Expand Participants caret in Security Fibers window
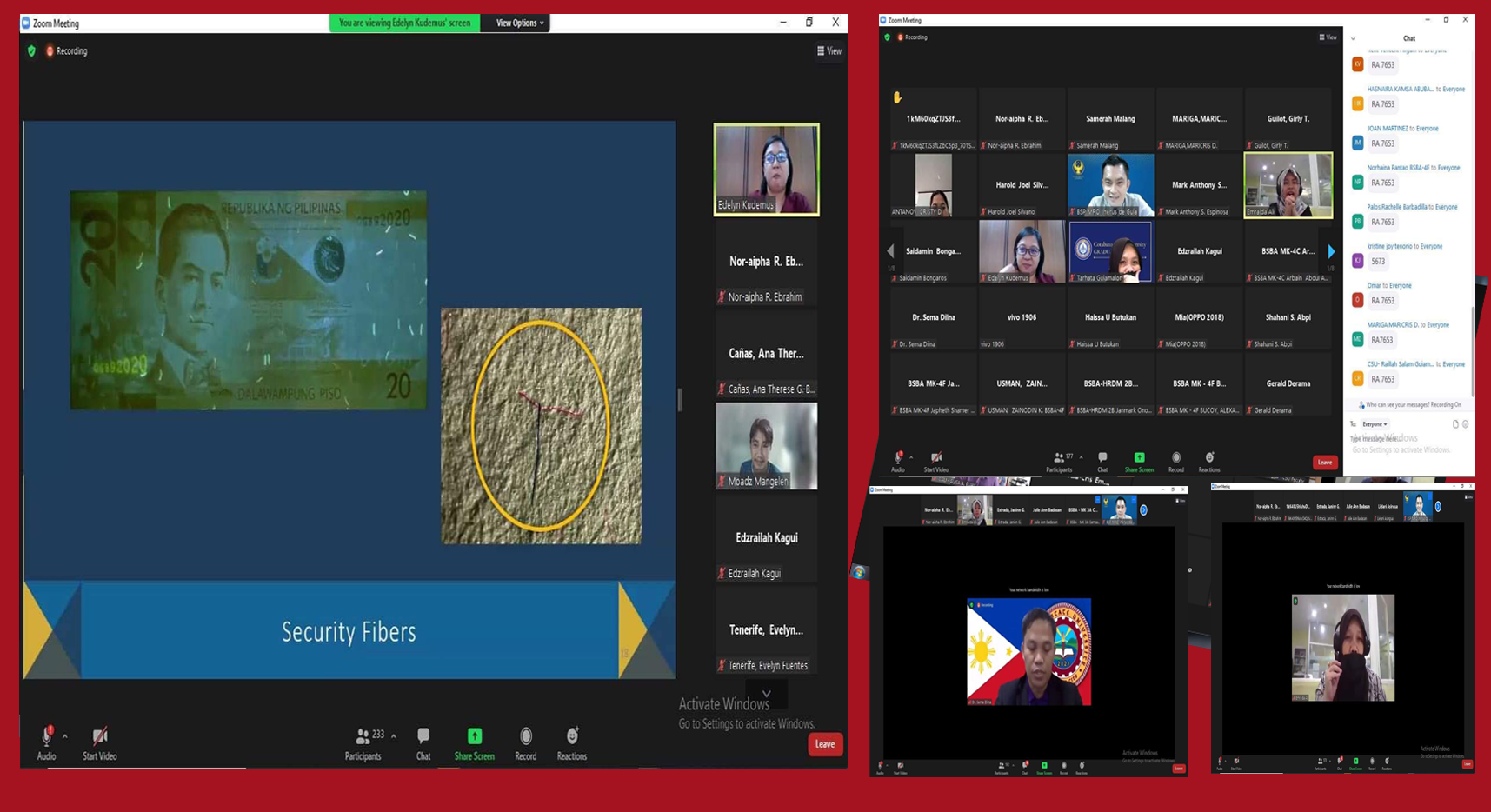The height and width of the screenshot is (812, 1491). click(x=394, y=736)
